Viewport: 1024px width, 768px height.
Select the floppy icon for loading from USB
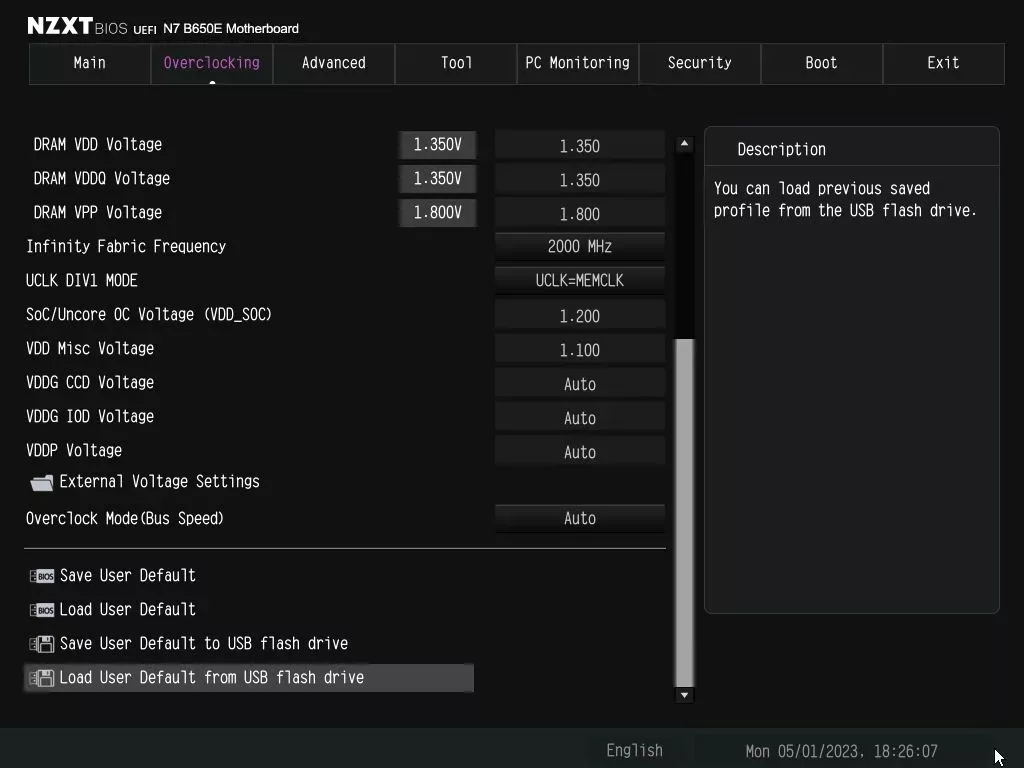click(x=43, y=678)
